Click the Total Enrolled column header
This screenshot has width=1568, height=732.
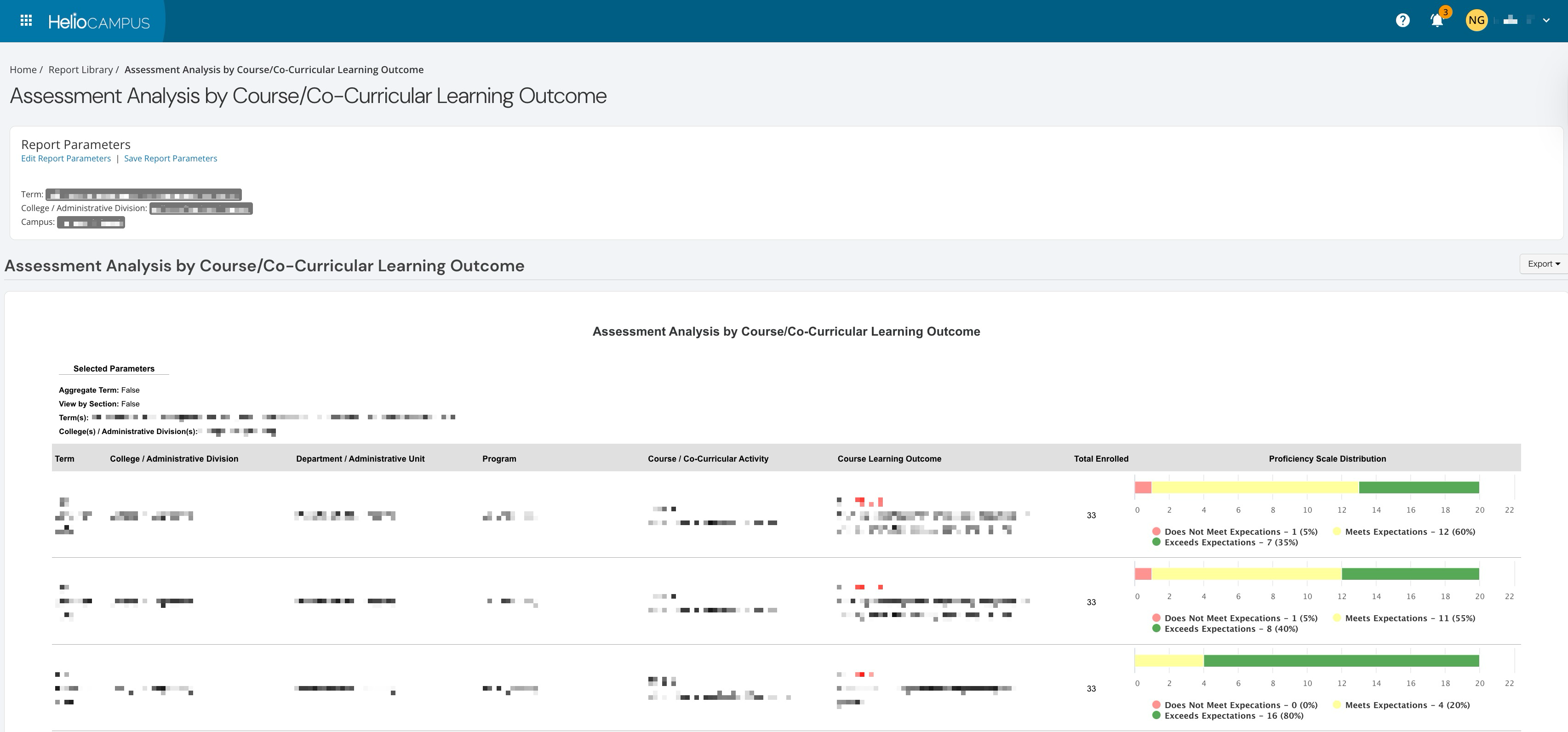[1100, 459]
